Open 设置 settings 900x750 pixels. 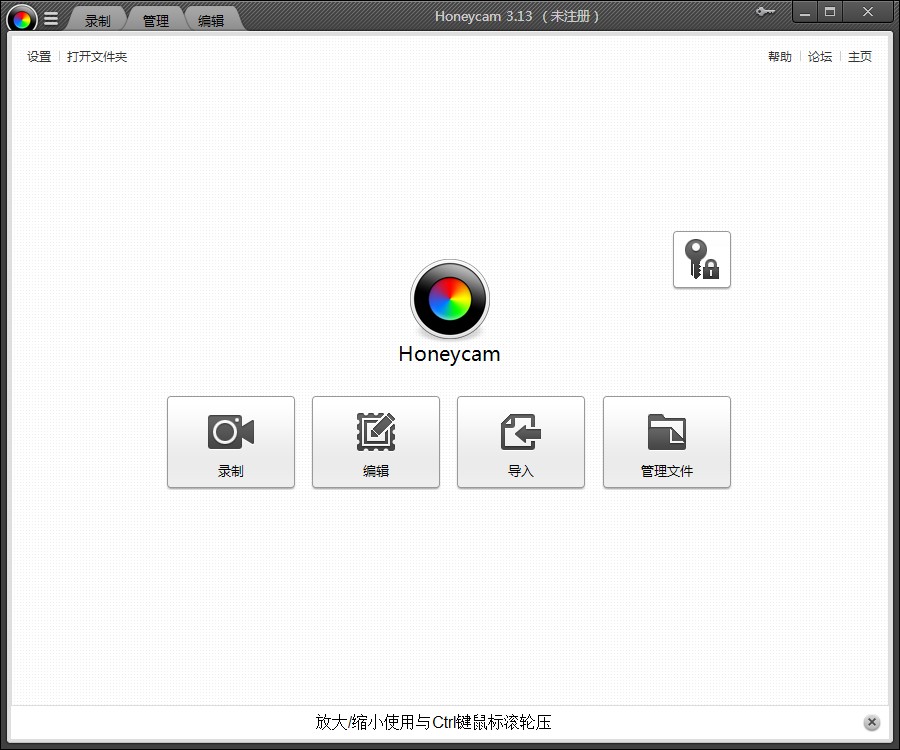[x=37, y=57]
